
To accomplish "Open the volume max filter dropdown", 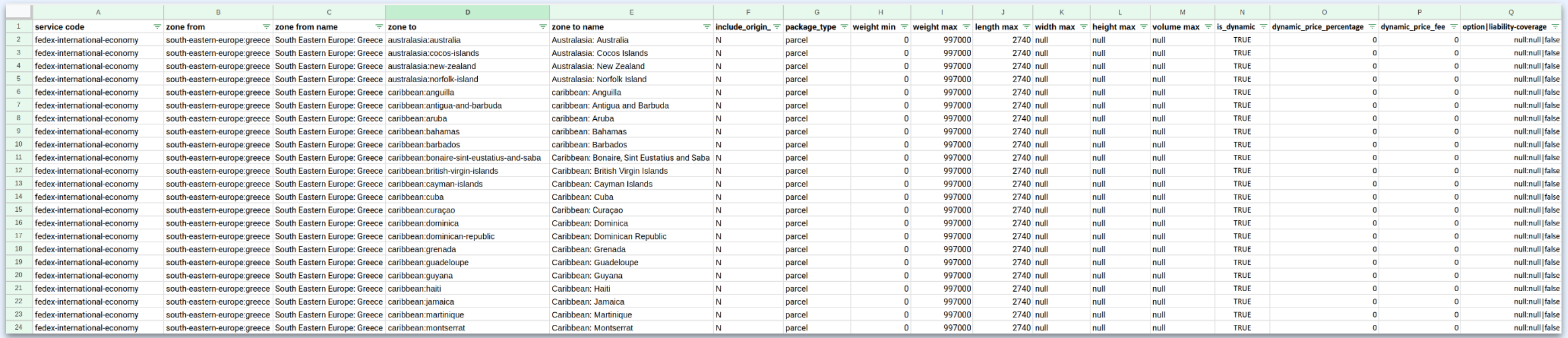I will tap(1208, 27).
